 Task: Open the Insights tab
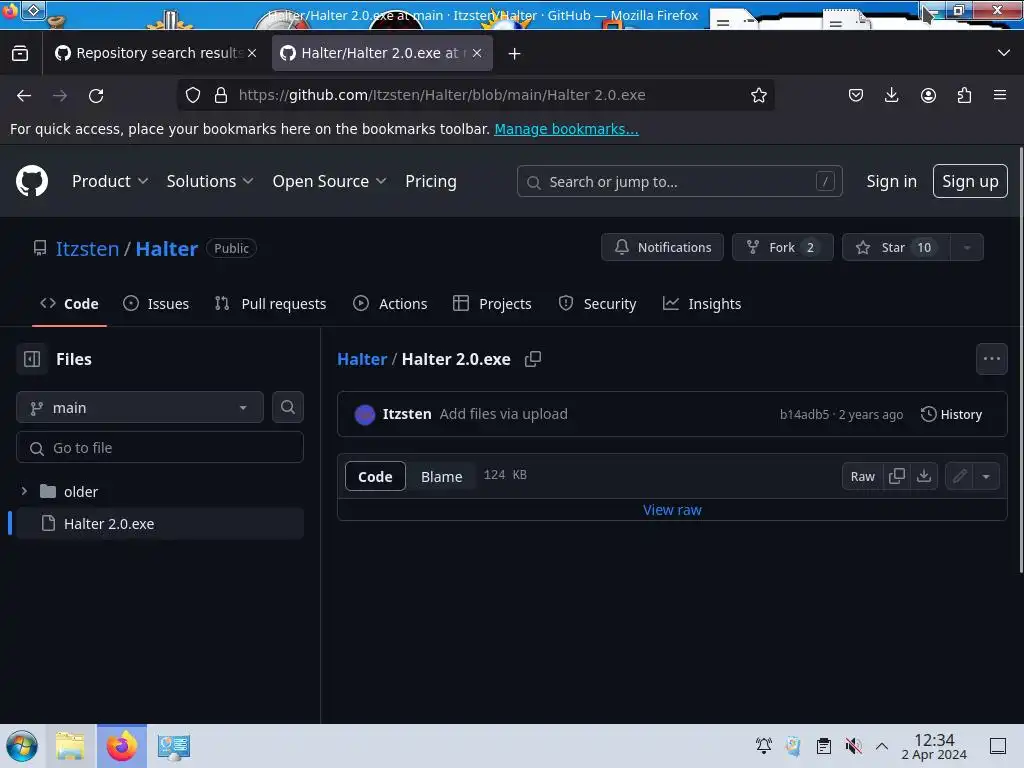pyautogui.click(x=702, y=304)
